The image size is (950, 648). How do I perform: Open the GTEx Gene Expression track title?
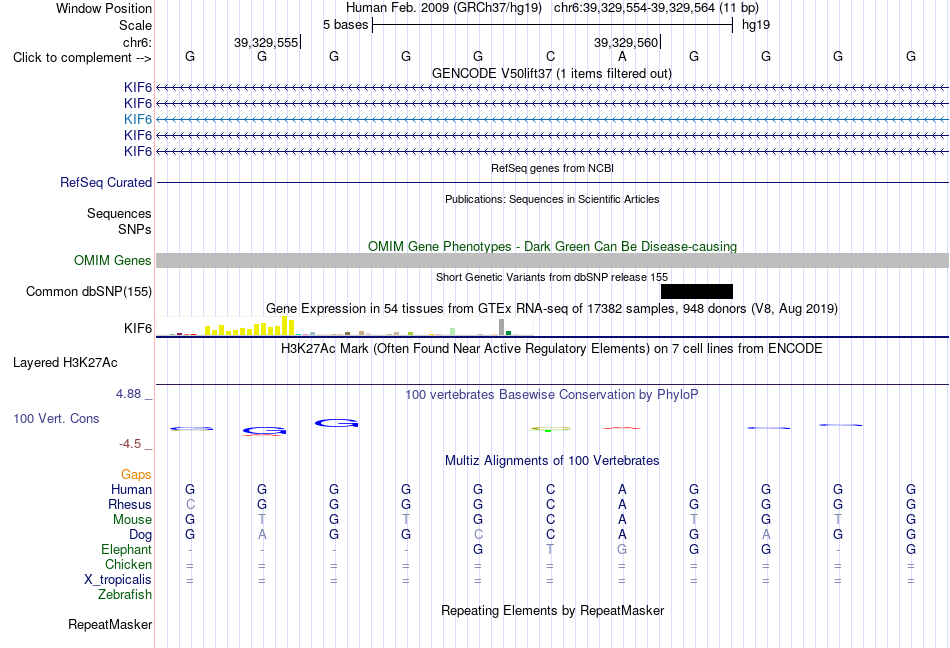(552, 309)
